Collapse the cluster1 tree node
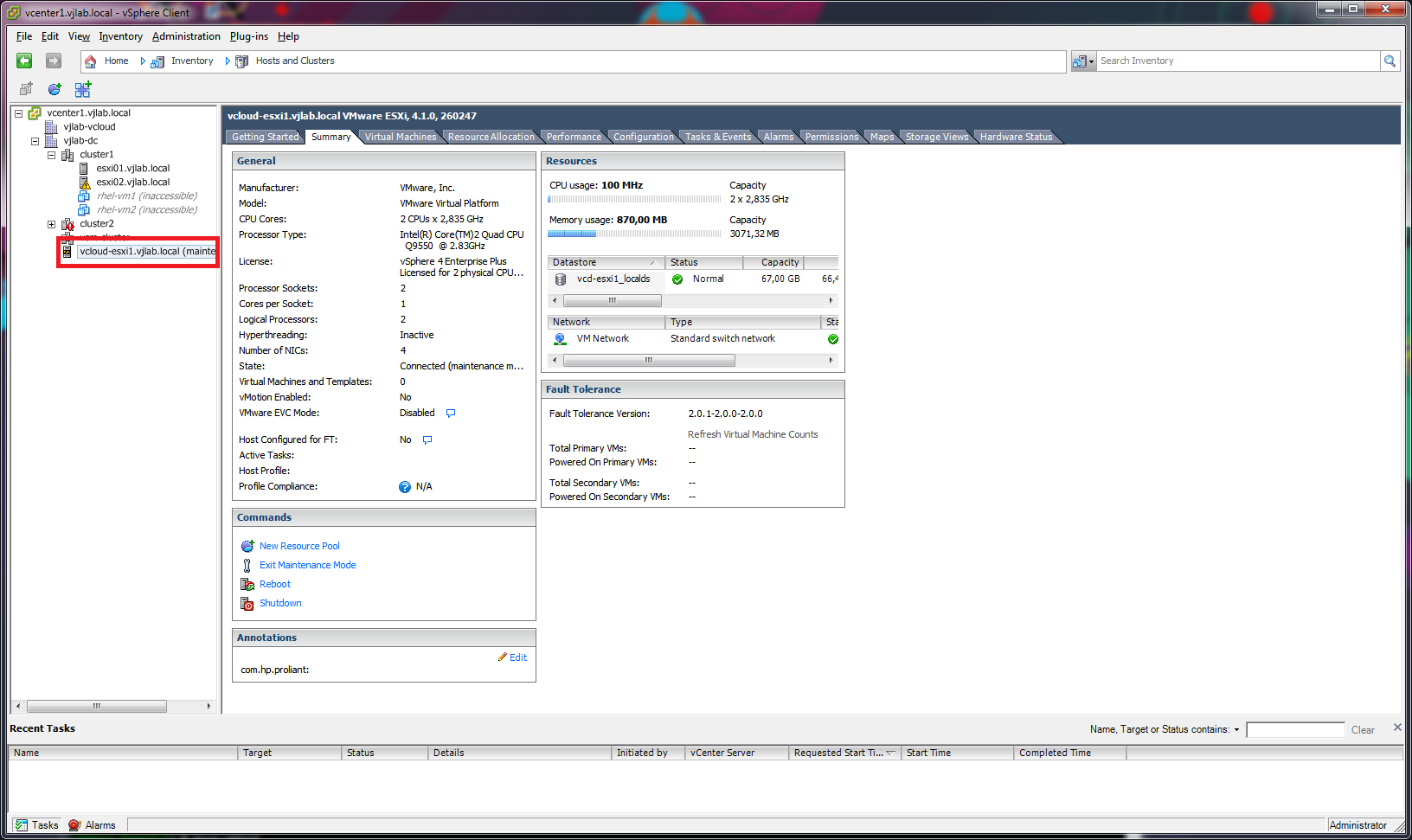 (52, 155)
